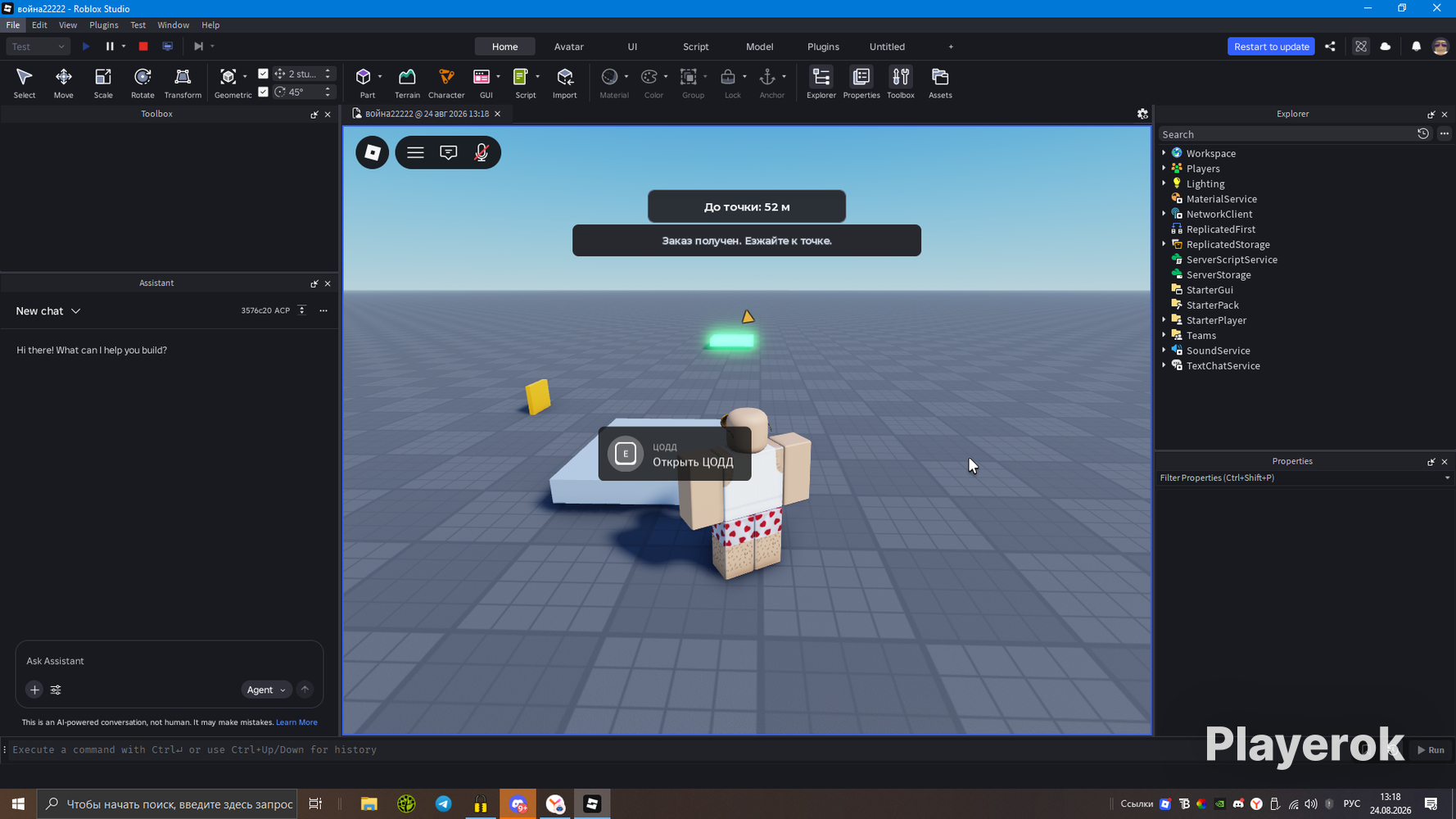Activate the Scale tool
Viewport: 1456px width, 819px height.
click(x=103, y=83)
